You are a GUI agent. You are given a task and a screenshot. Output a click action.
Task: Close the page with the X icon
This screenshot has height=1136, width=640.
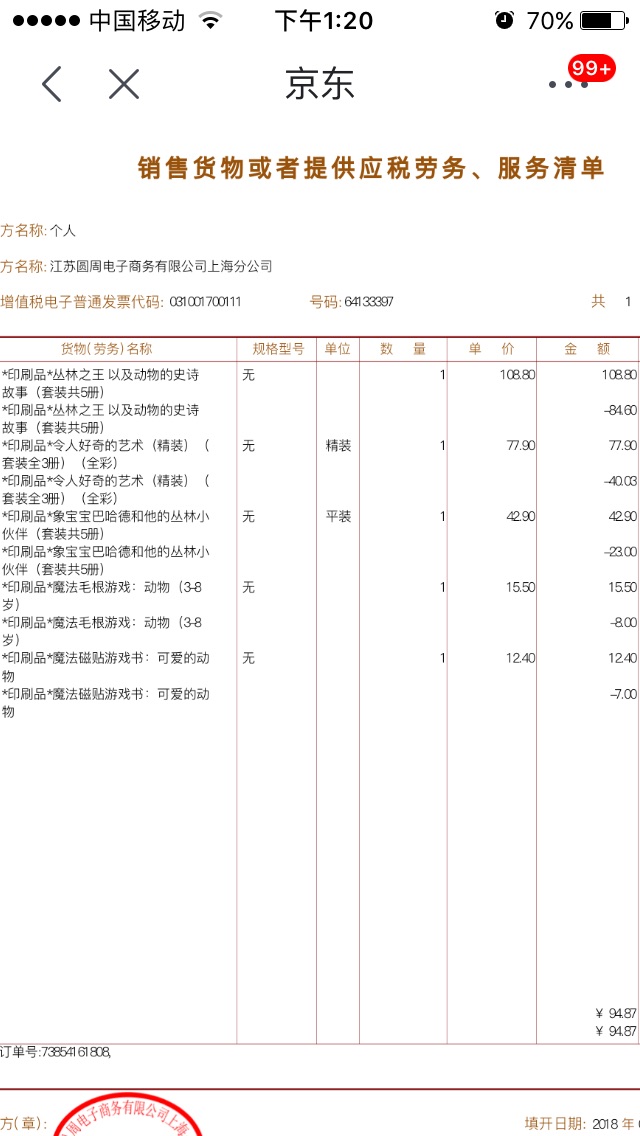pyautogui.click(x=124, y=85)
